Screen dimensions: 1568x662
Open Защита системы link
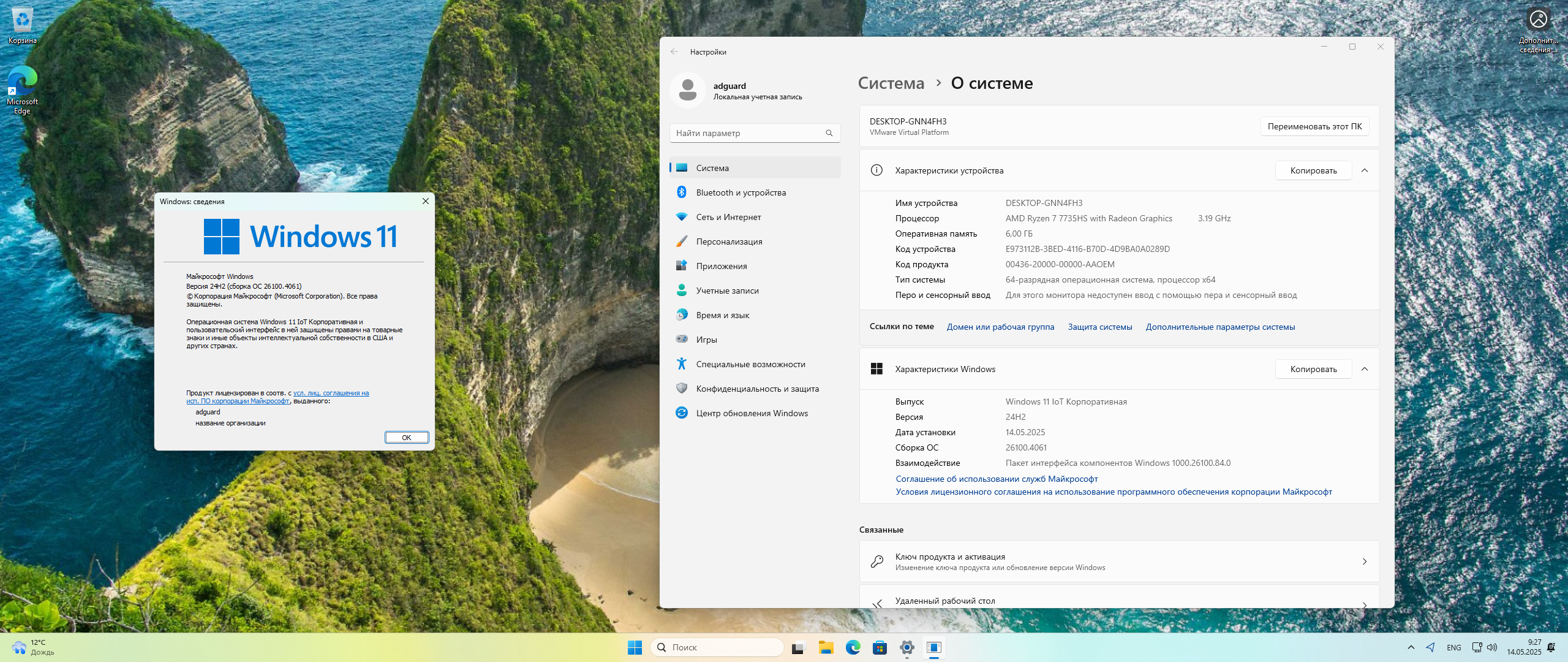pyautogui.click(x=1100, y=327)
